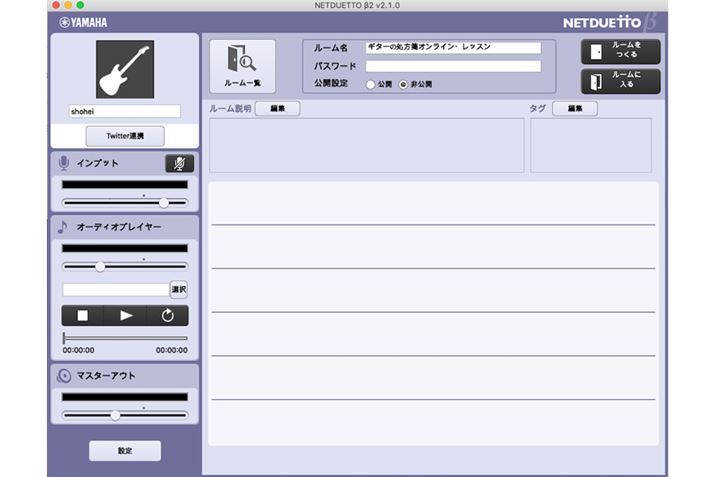Mute the microphone input
The image size is (715, 477).
179,163
